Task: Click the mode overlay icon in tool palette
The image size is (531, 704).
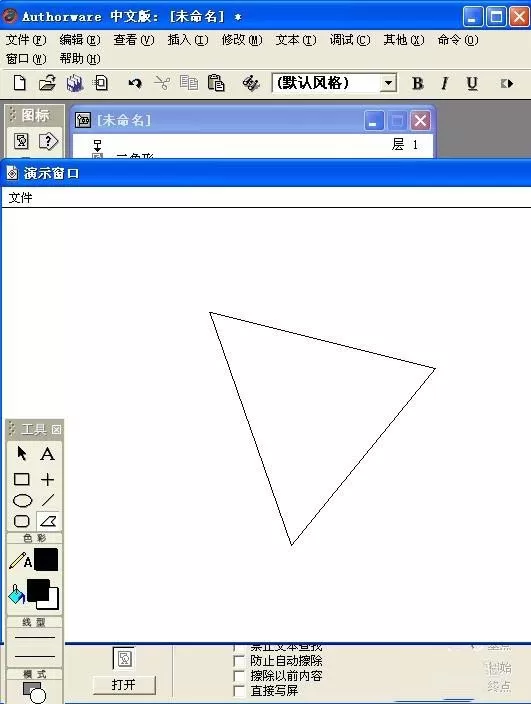Action: pos(34,692)
